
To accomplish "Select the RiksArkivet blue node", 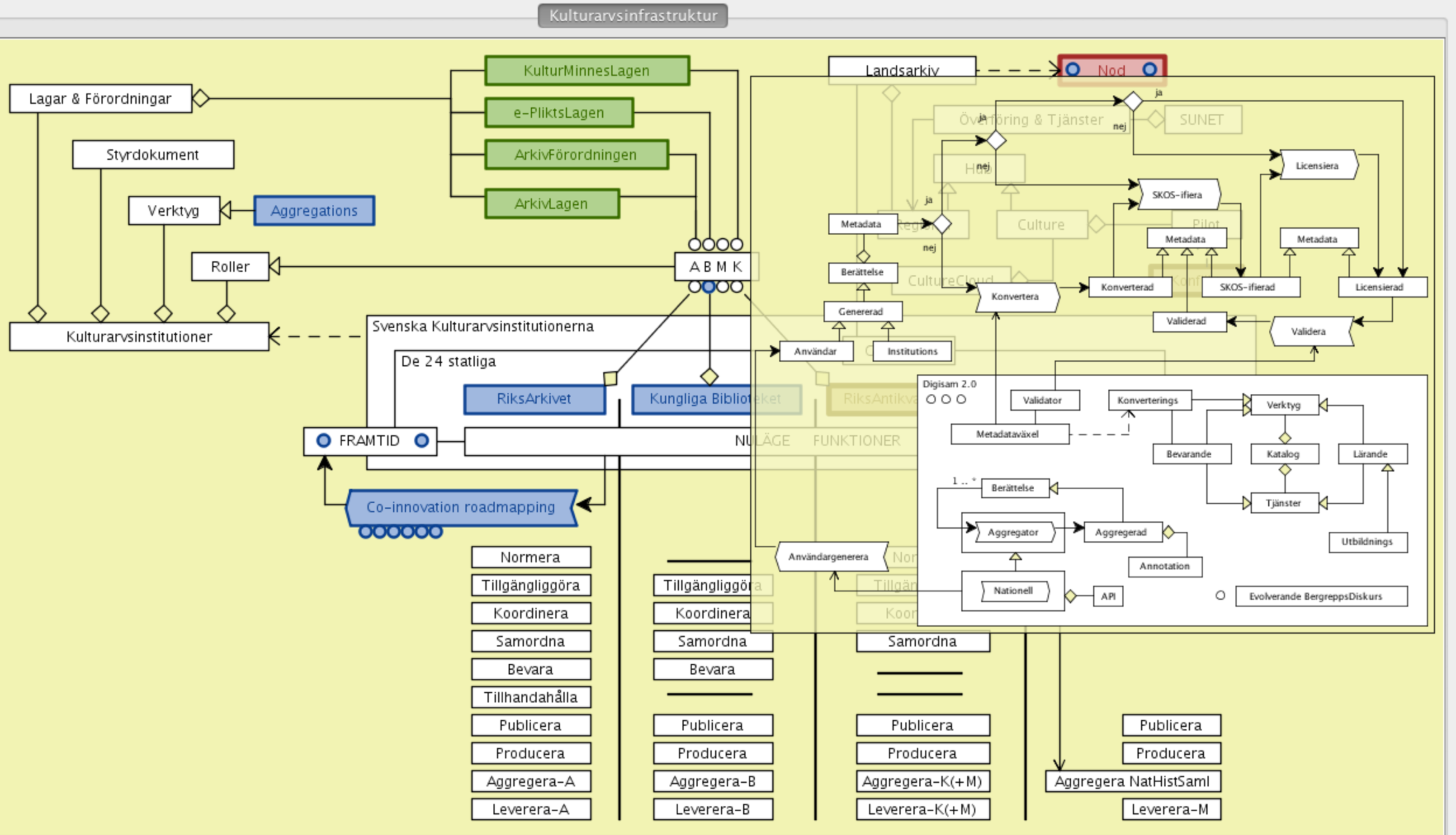I will [534, 399].
